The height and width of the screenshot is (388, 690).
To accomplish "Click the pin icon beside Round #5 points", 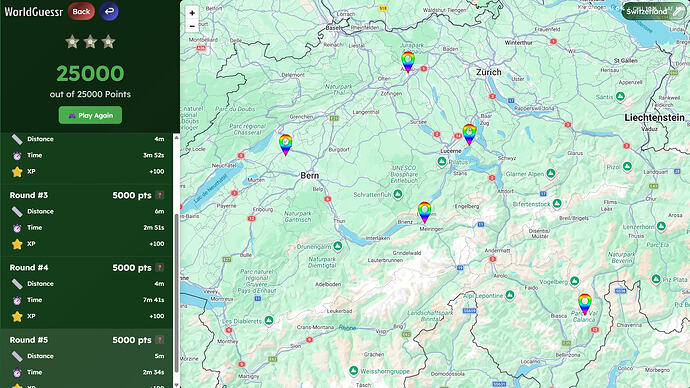I will [160, 340].
